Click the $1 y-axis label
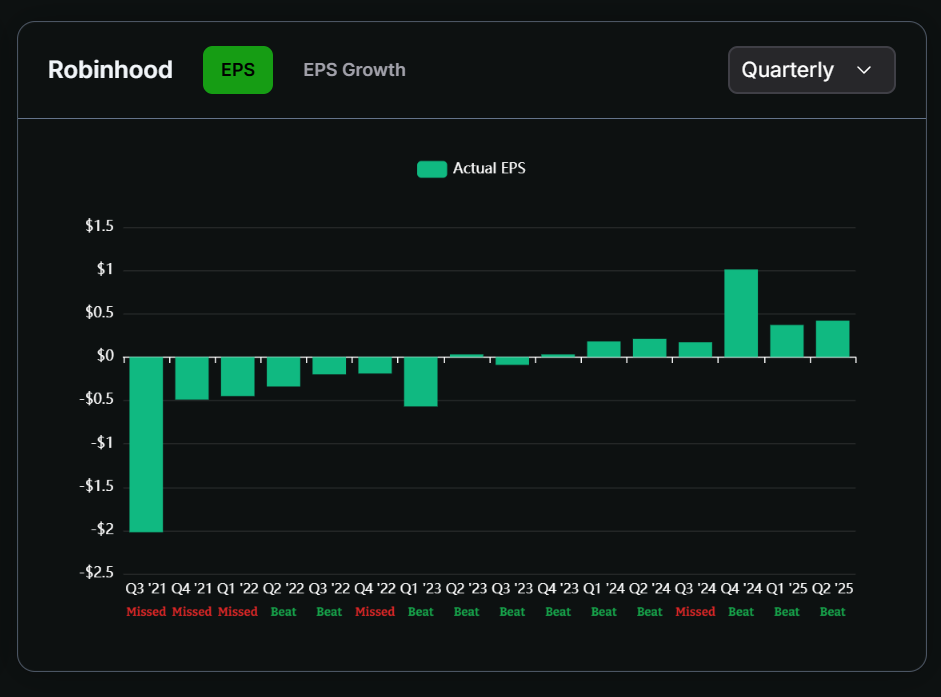This screenshot has height=697, width=941. [105, 270]
